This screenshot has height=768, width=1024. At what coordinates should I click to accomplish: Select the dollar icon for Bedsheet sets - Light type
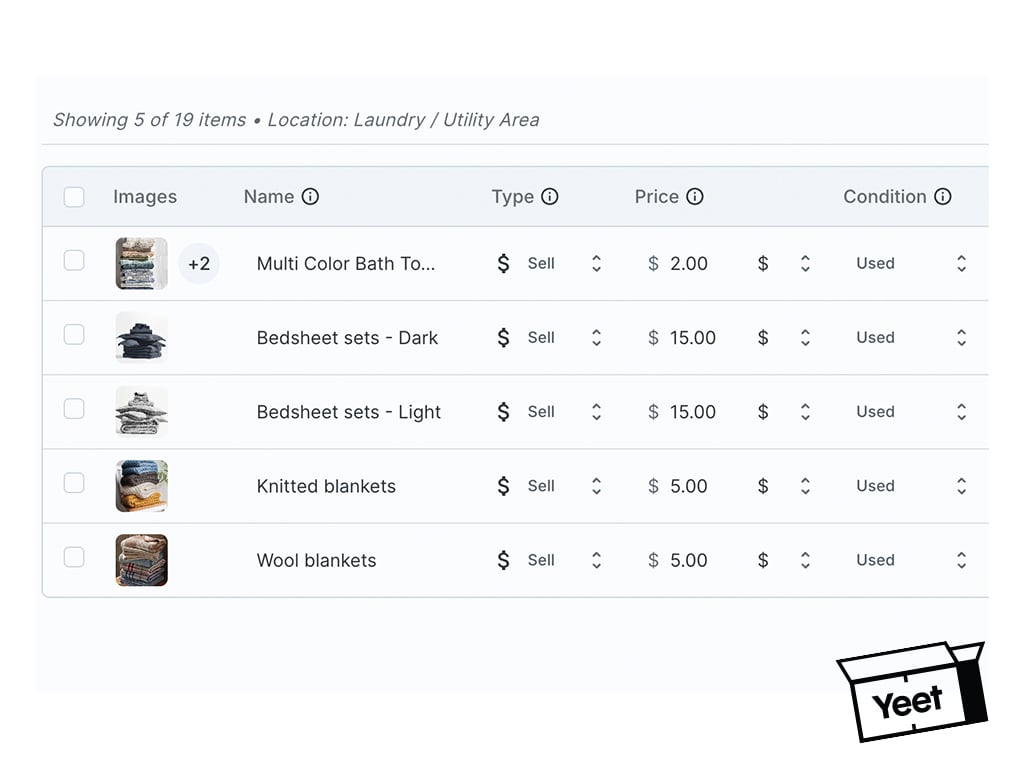tap(503, 411)
